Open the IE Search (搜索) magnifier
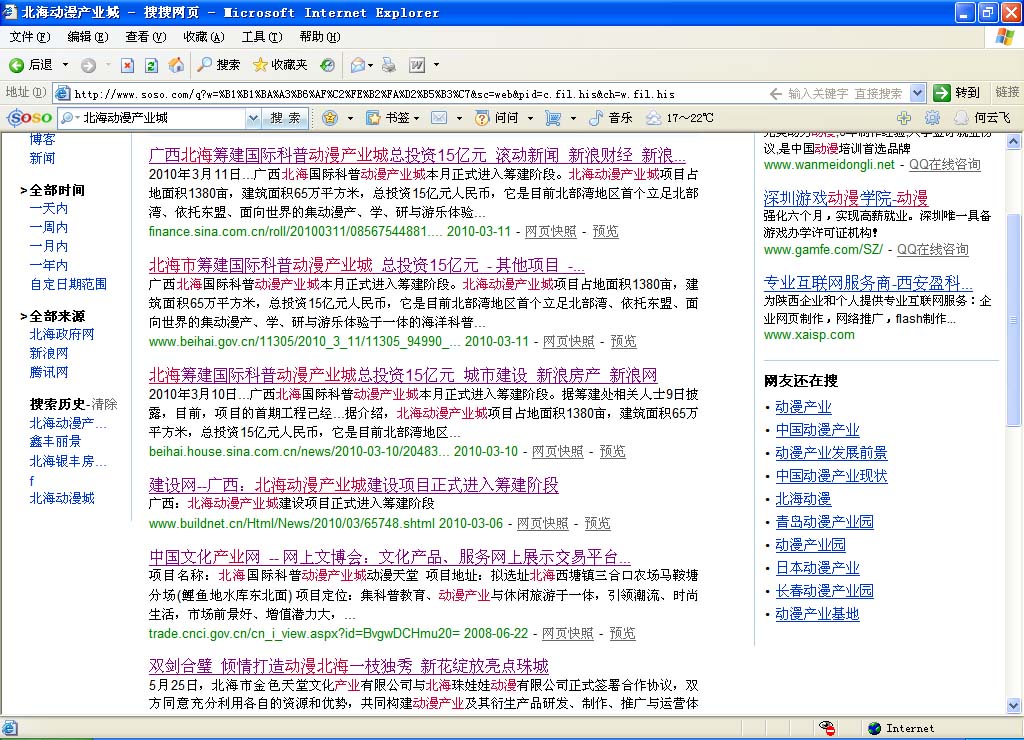The width and height of the screenshot is (1024, 740). click(205, 64)
